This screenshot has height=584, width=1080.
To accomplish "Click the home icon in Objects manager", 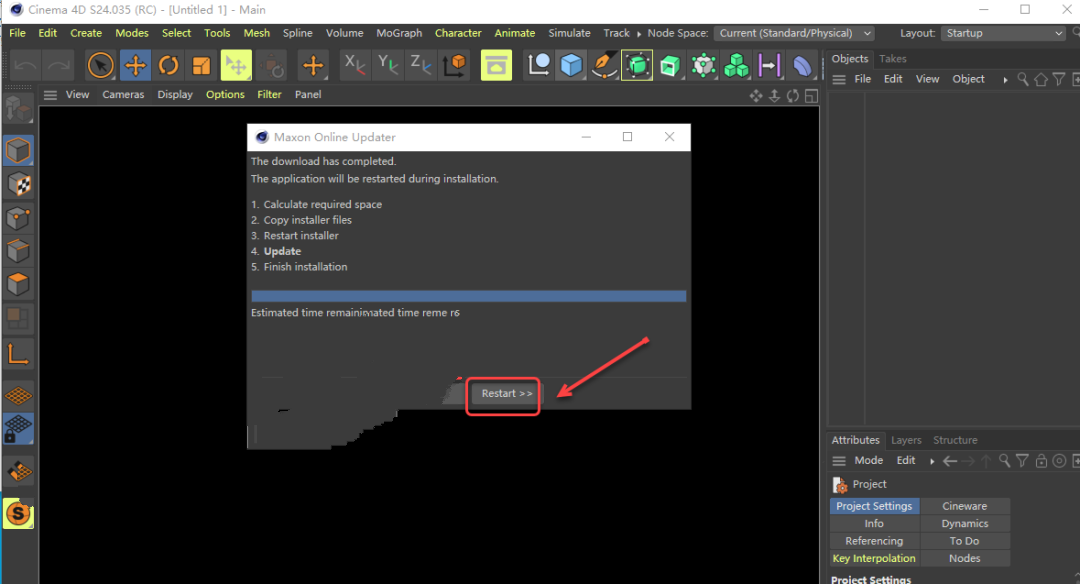I will (1041, 79).
